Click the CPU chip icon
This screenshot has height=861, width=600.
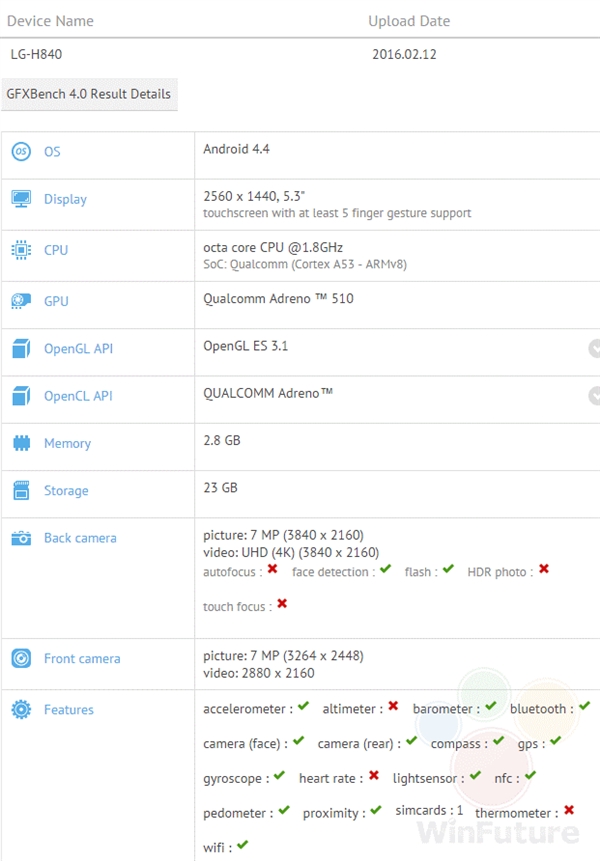click(x=21, y=250)
